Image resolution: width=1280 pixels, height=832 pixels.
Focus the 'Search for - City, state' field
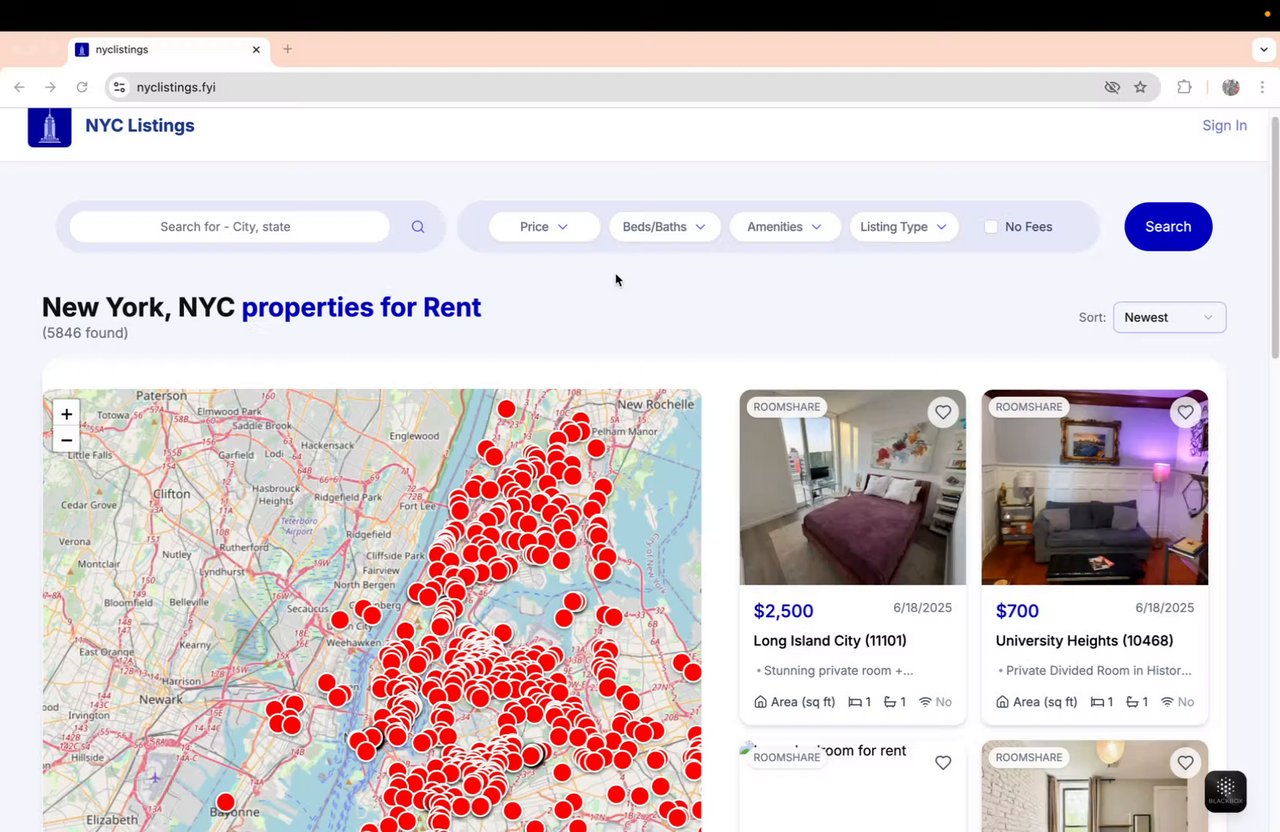(x=229, y=227)
